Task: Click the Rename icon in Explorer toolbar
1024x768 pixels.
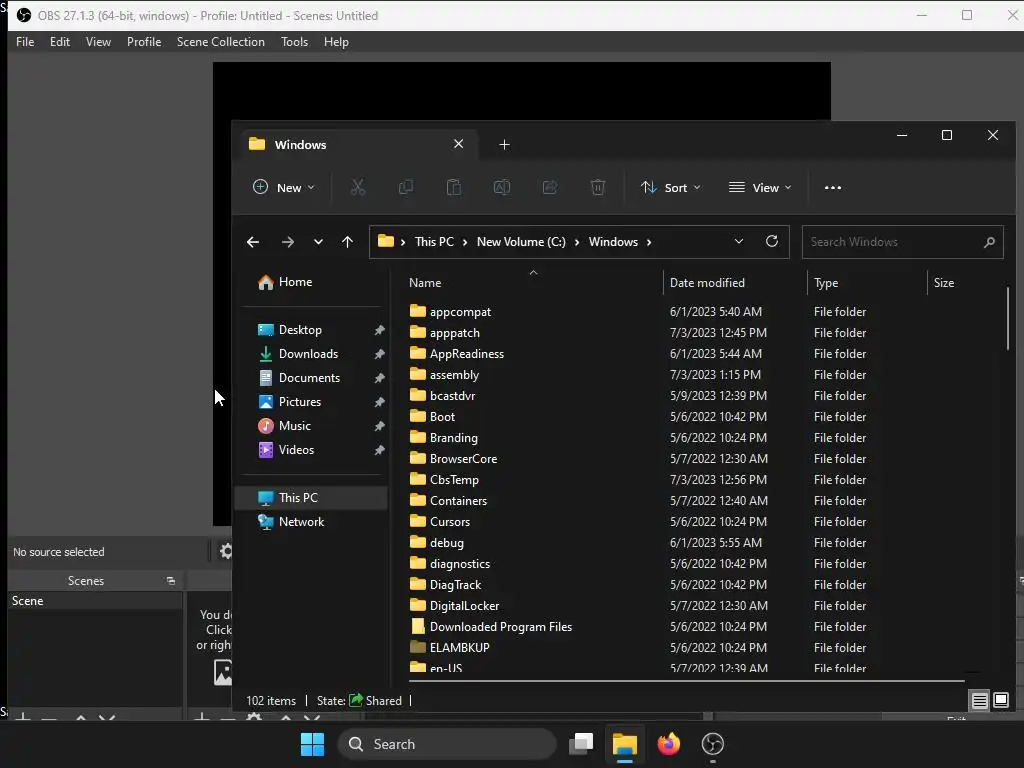Action: tap(502, 187)
